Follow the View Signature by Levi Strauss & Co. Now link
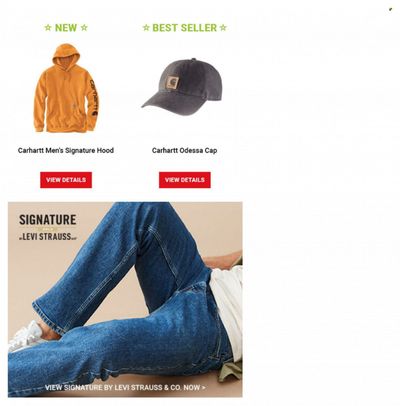Viewport: 400px width, 406px height. [x=125, y=388]
